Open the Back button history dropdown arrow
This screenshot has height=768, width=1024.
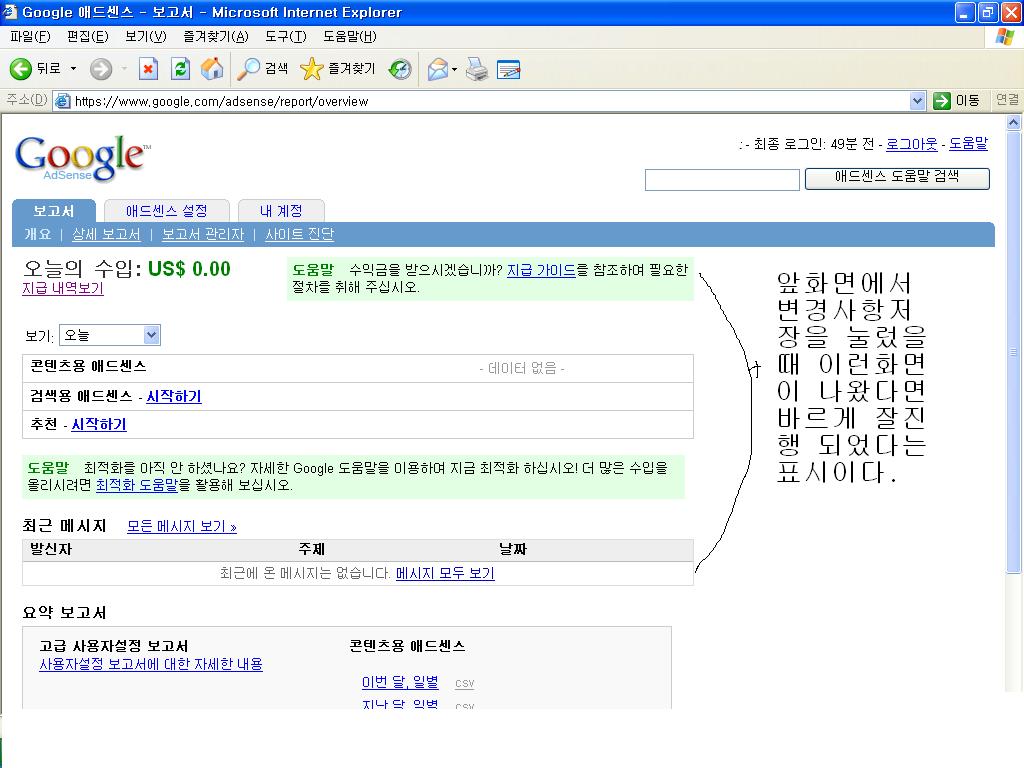[x=73, y=69]
